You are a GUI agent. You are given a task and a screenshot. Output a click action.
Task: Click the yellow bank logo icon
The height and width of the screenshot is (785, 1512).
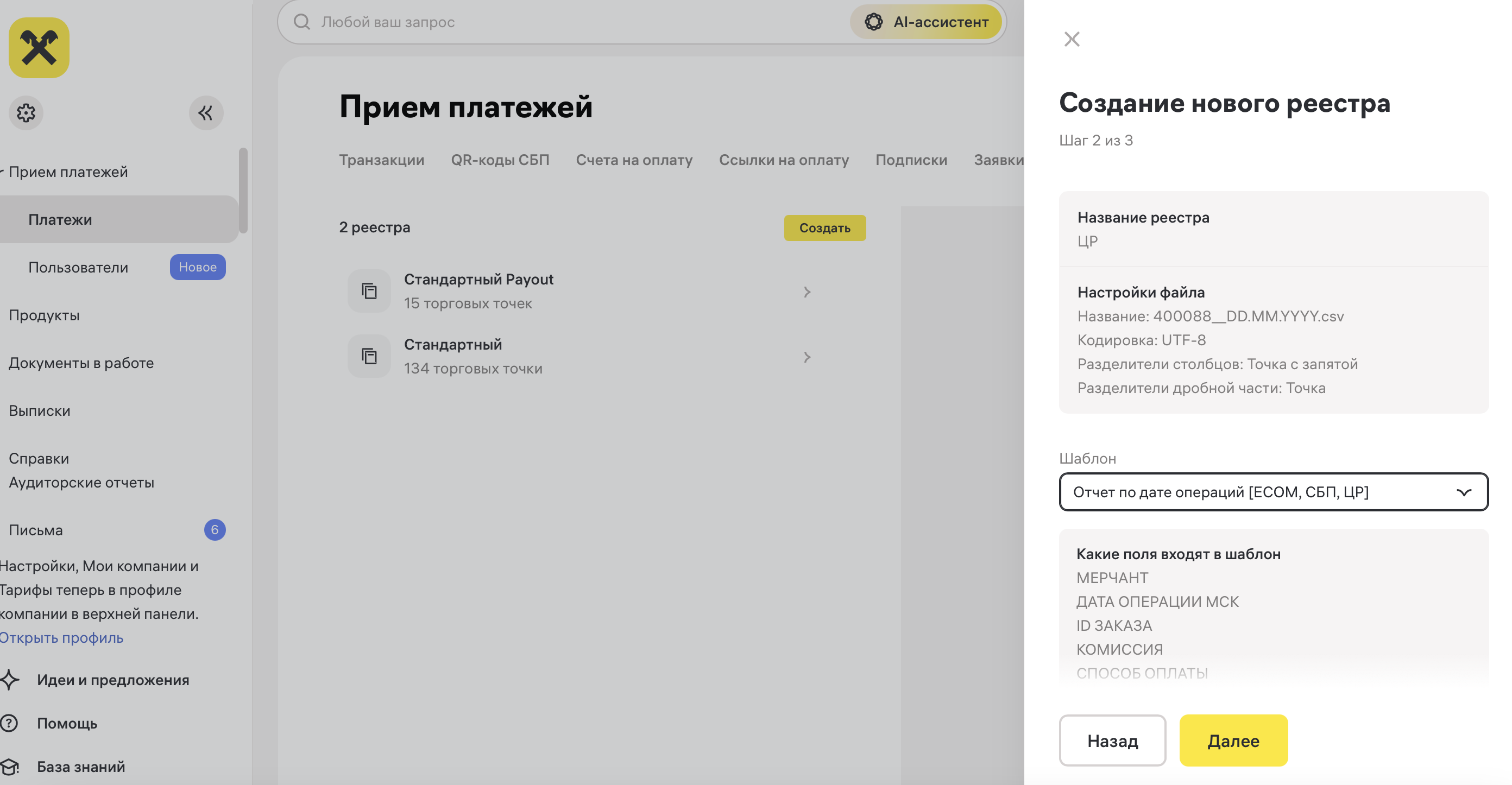point(39,48)
